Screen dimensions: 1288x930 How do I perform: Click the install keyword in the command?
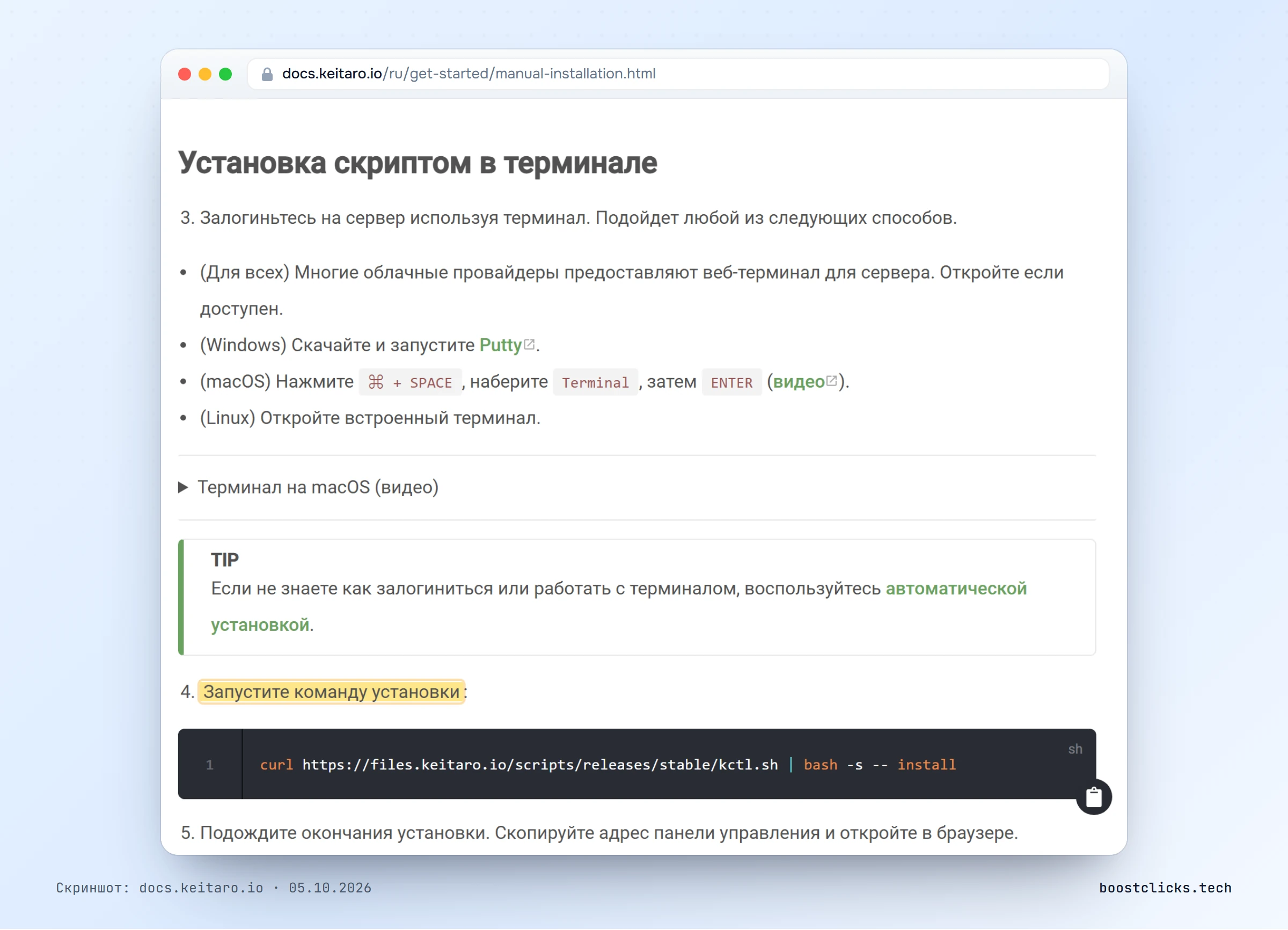click(x=927, y=765)
